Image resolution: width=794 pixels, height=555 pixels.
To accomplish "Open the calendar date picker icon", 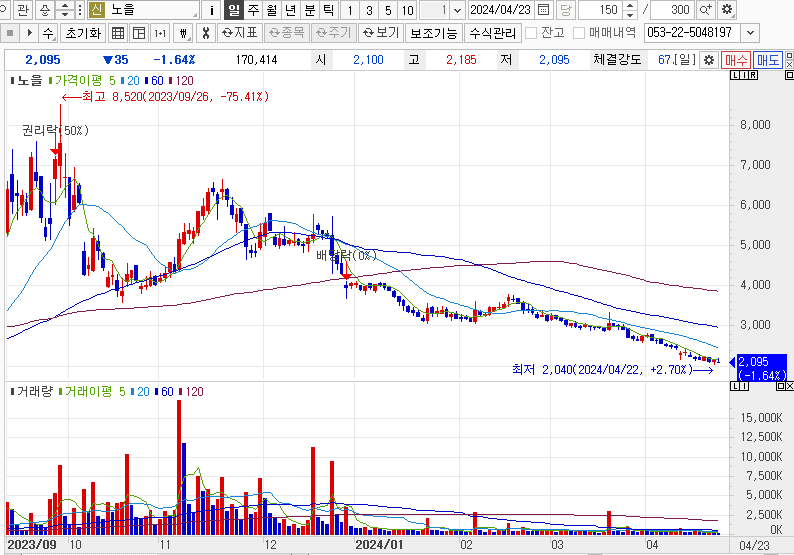I will click(543, 10).
